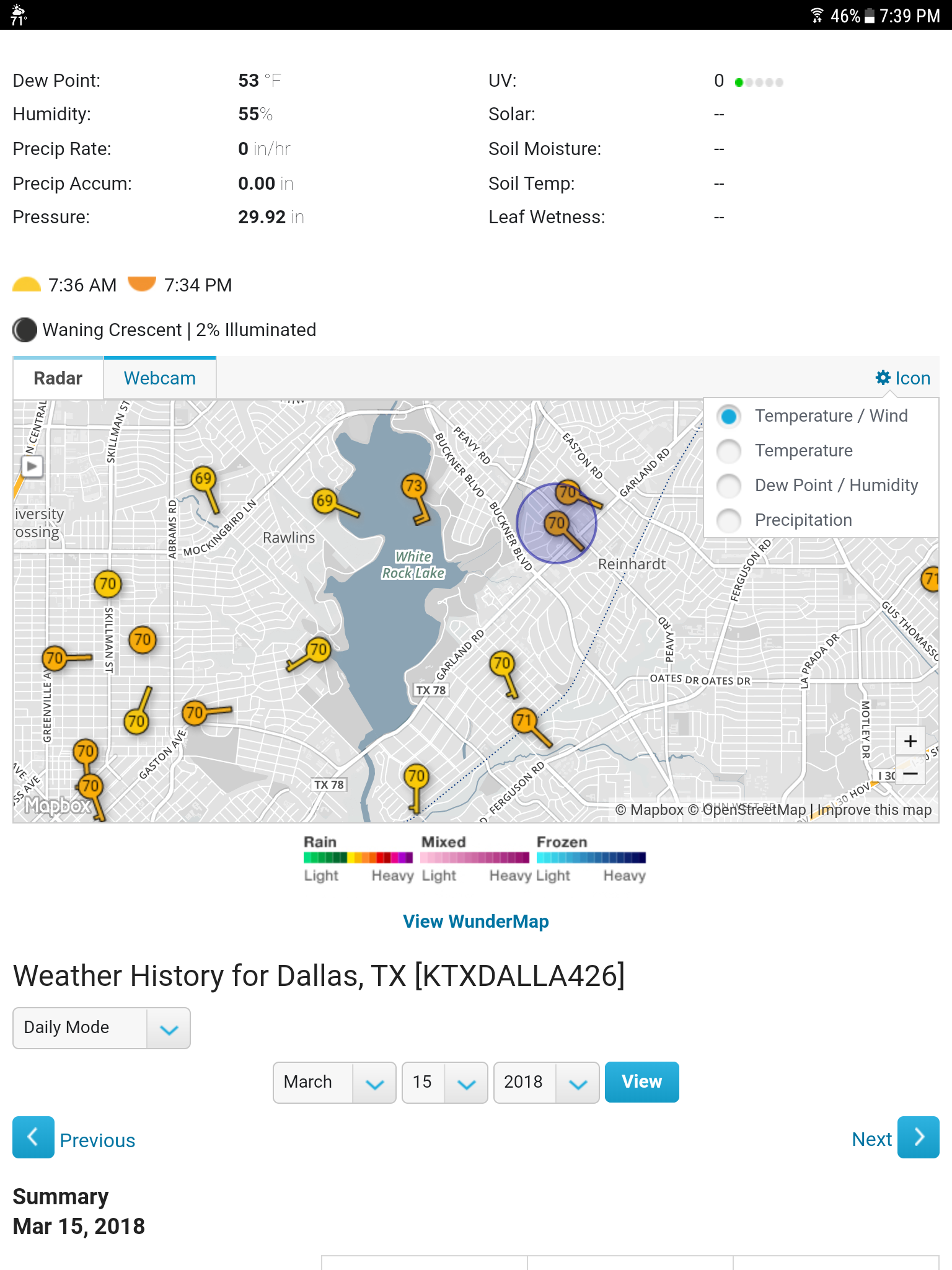Open the View WunderMap link
The height and width of the screenshot is (1270, 952).
476,921
